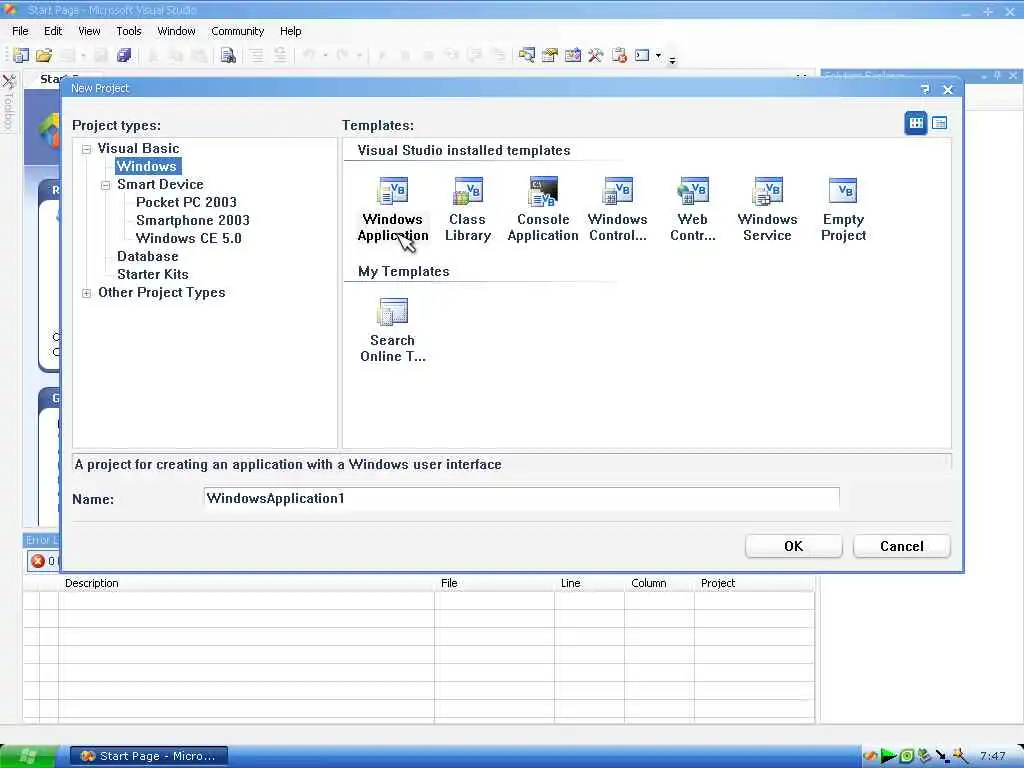The image size is (1024, 768).
Task: Click the project Name input field
Action: tap(521, 499)
